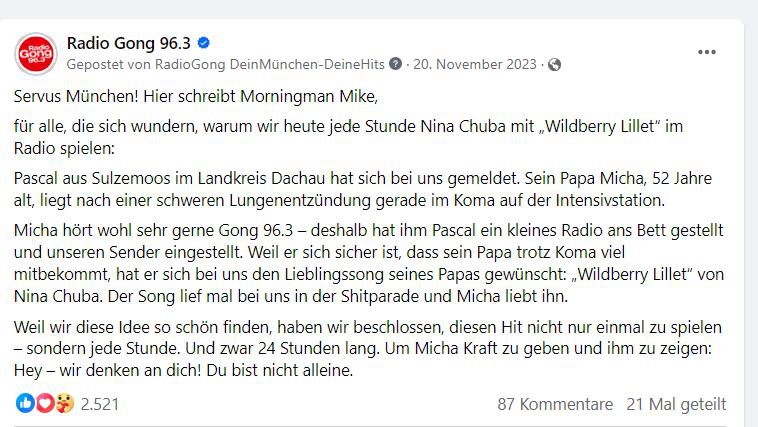Screen dimensions: 758x427
Task: Click the question mark info icon
Action: [395, 64]
